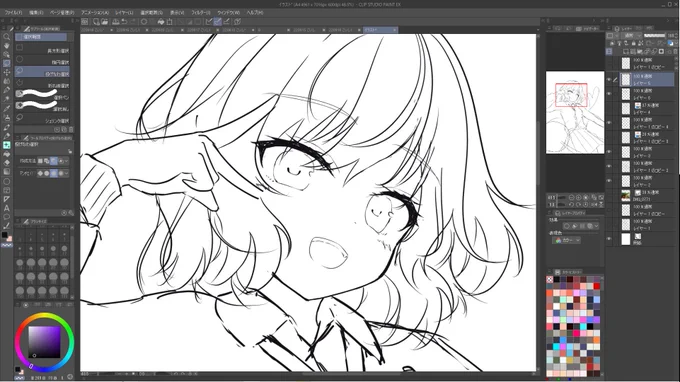Viewport: 680px width, 382px height.
Task: Click the Open file folder icon
Action: (104, 21)
